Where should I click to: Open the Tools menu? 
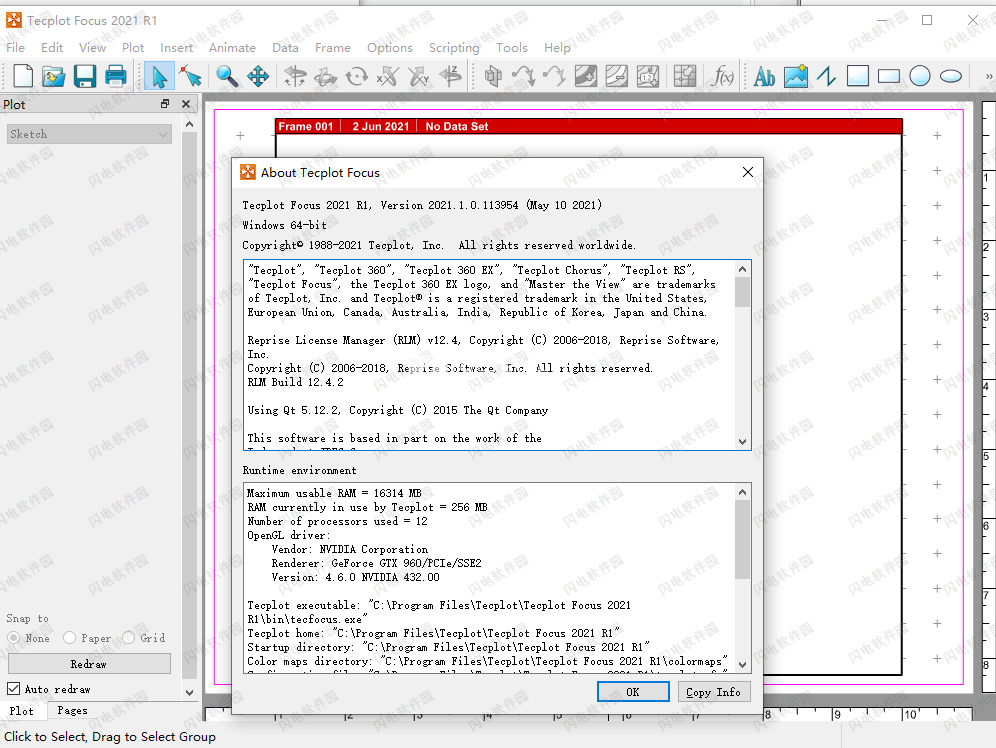pyautogui.click(x=512, y=48)
